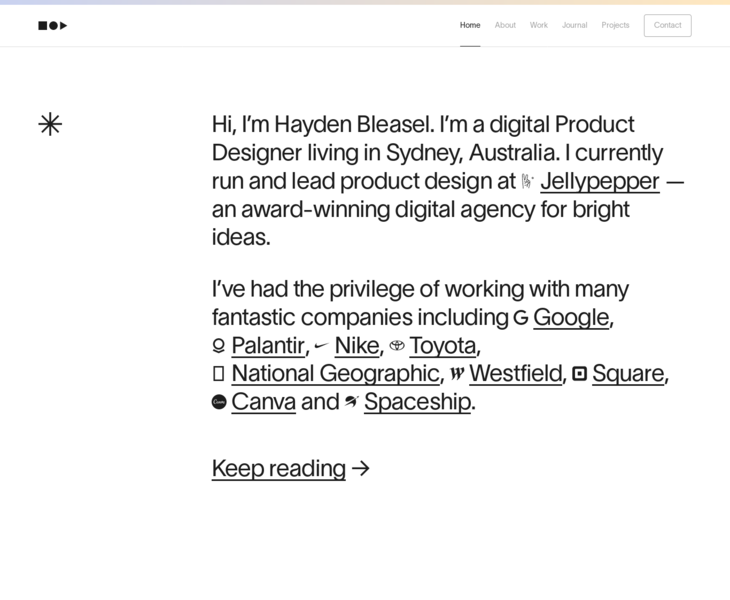
Task: Follow the Google link
Action: click(571, 318)
